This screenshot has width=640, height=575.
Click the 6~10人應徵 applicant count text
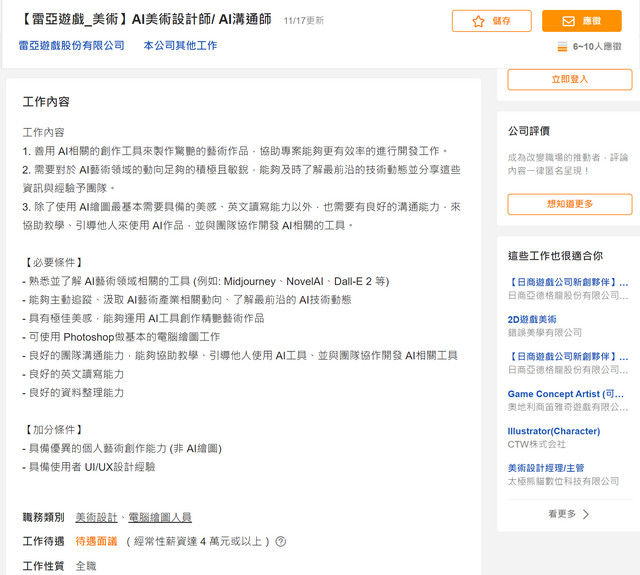[597, 47]
